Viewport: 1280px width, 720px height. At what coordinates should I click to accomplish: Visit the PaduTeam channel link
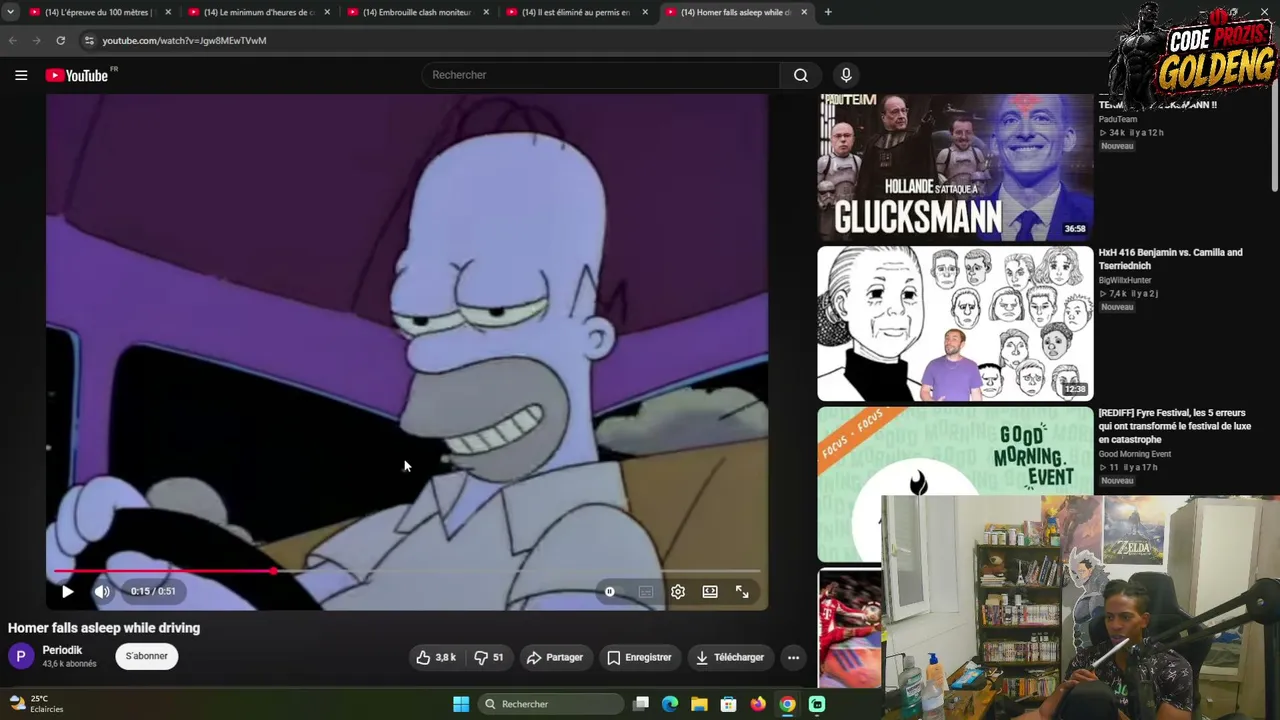tap(1118, 119)
